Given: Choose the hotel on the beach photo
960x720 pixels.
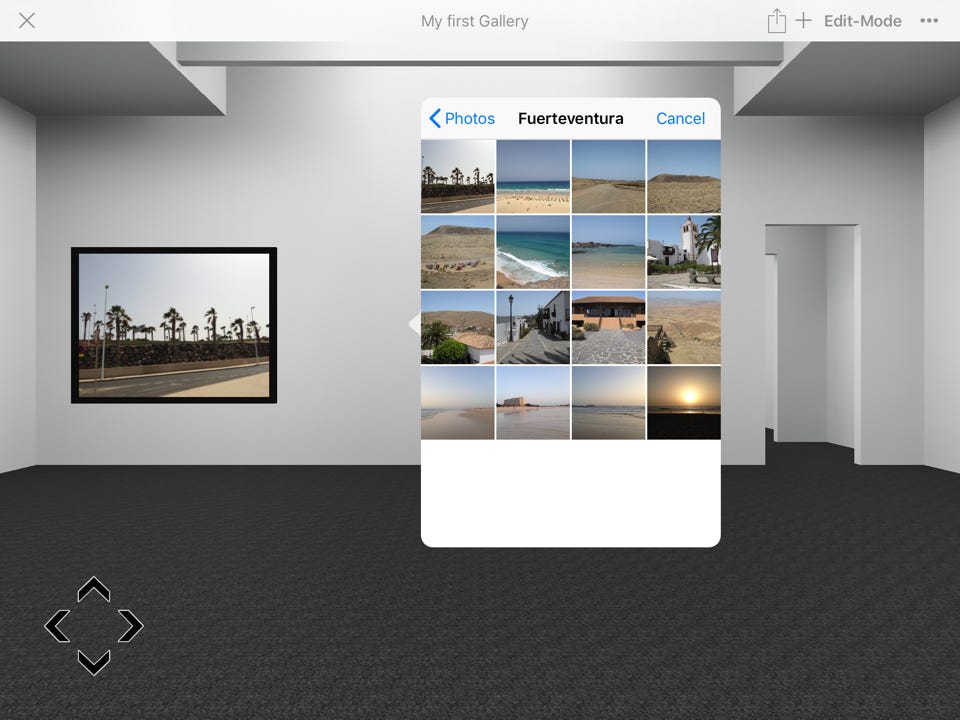Looking at the screenshot, I should [533, 402].
